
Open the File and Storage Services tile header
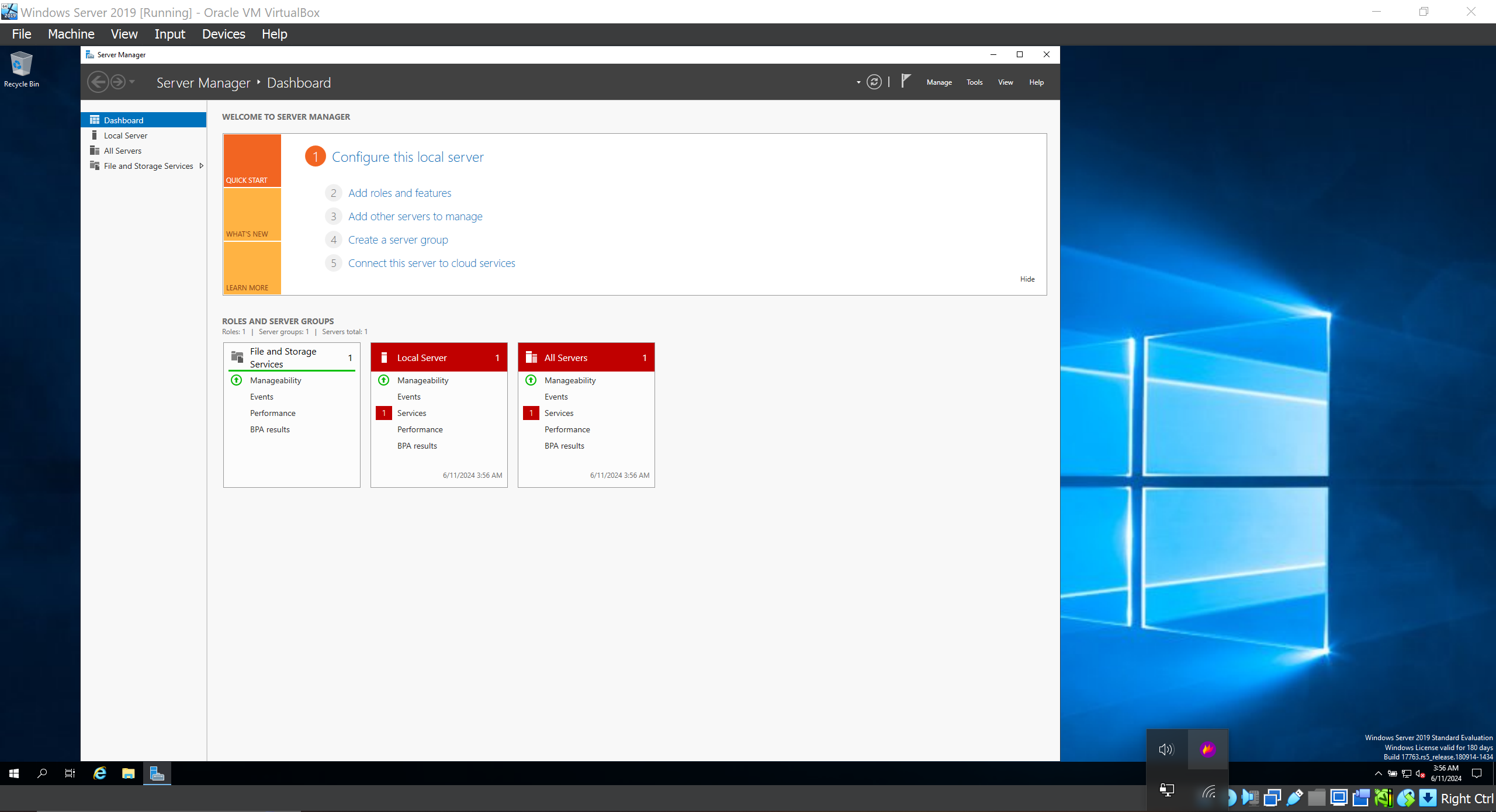point(292,358)
